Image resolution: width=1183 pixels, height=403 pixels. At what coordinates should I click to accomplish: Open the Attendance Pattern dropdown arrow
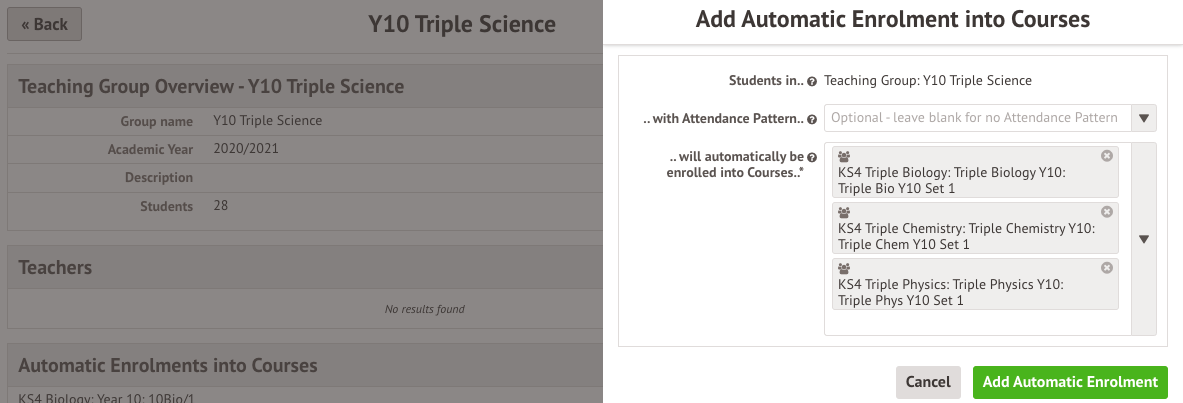[1143, 118]
